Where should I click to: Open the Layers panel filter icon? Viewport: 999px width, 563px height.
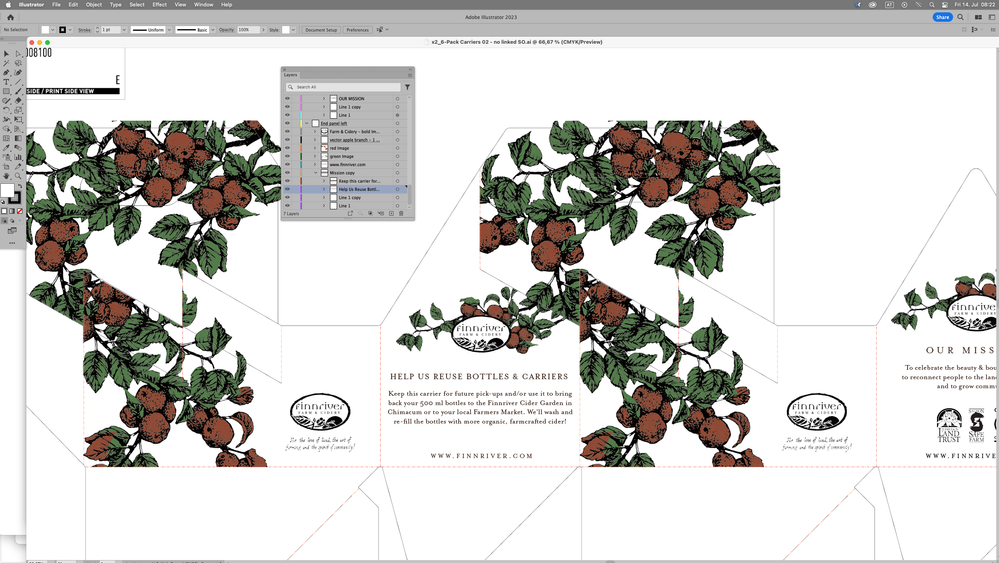(407, 87)
